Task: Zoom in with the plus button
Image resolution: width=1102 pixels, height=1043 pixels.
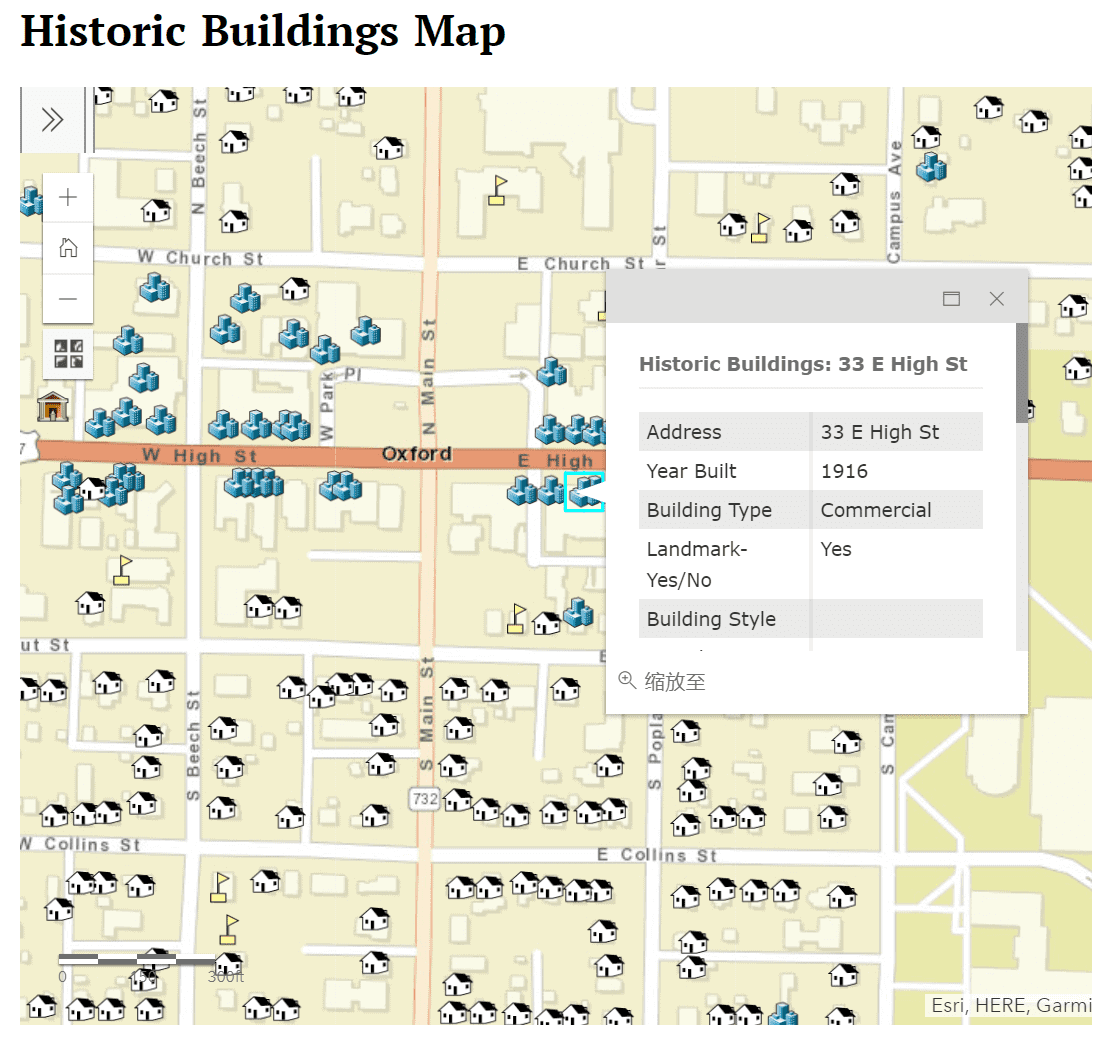Action: point(68,198)
